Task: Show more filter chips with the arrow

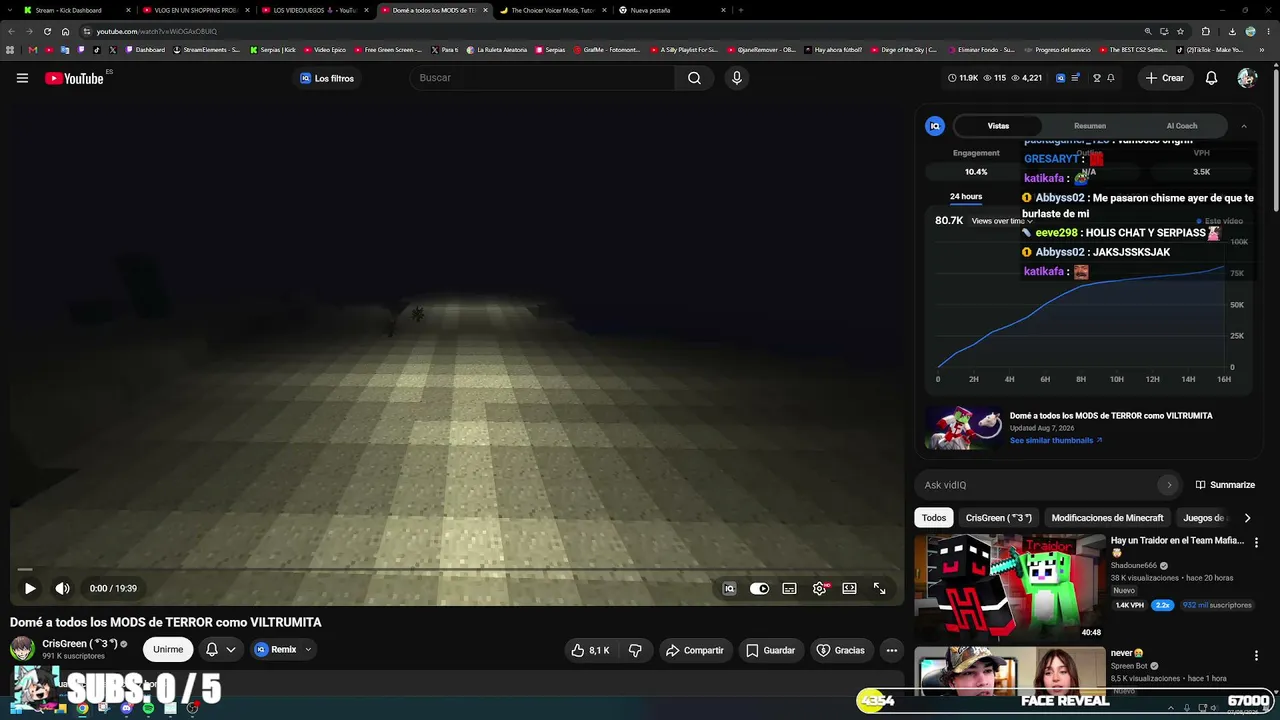Action: 1247,518
